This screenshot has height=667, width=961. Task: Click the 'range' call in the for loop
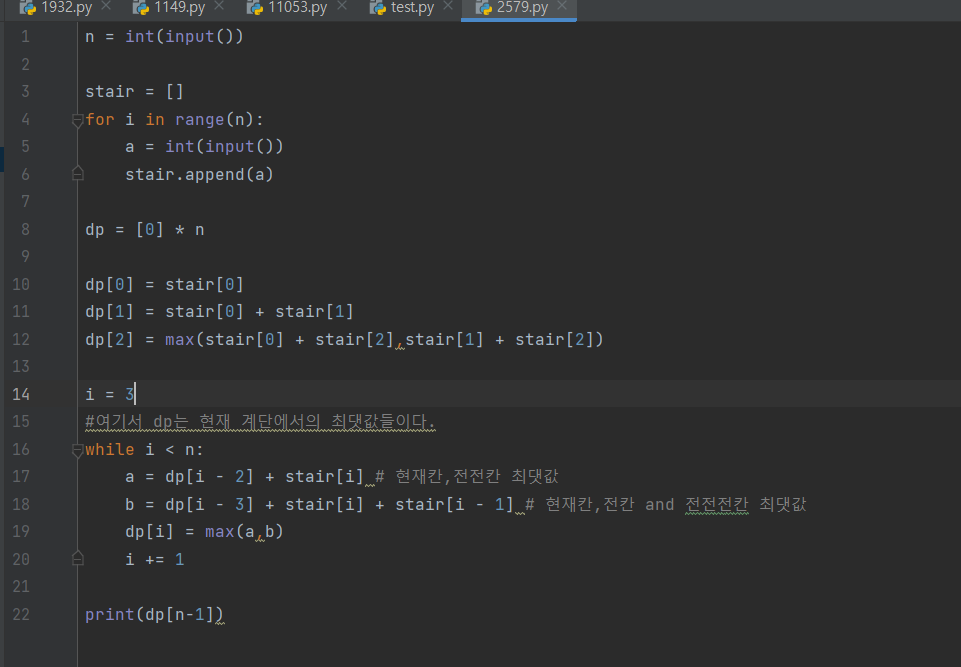point(199,119)
